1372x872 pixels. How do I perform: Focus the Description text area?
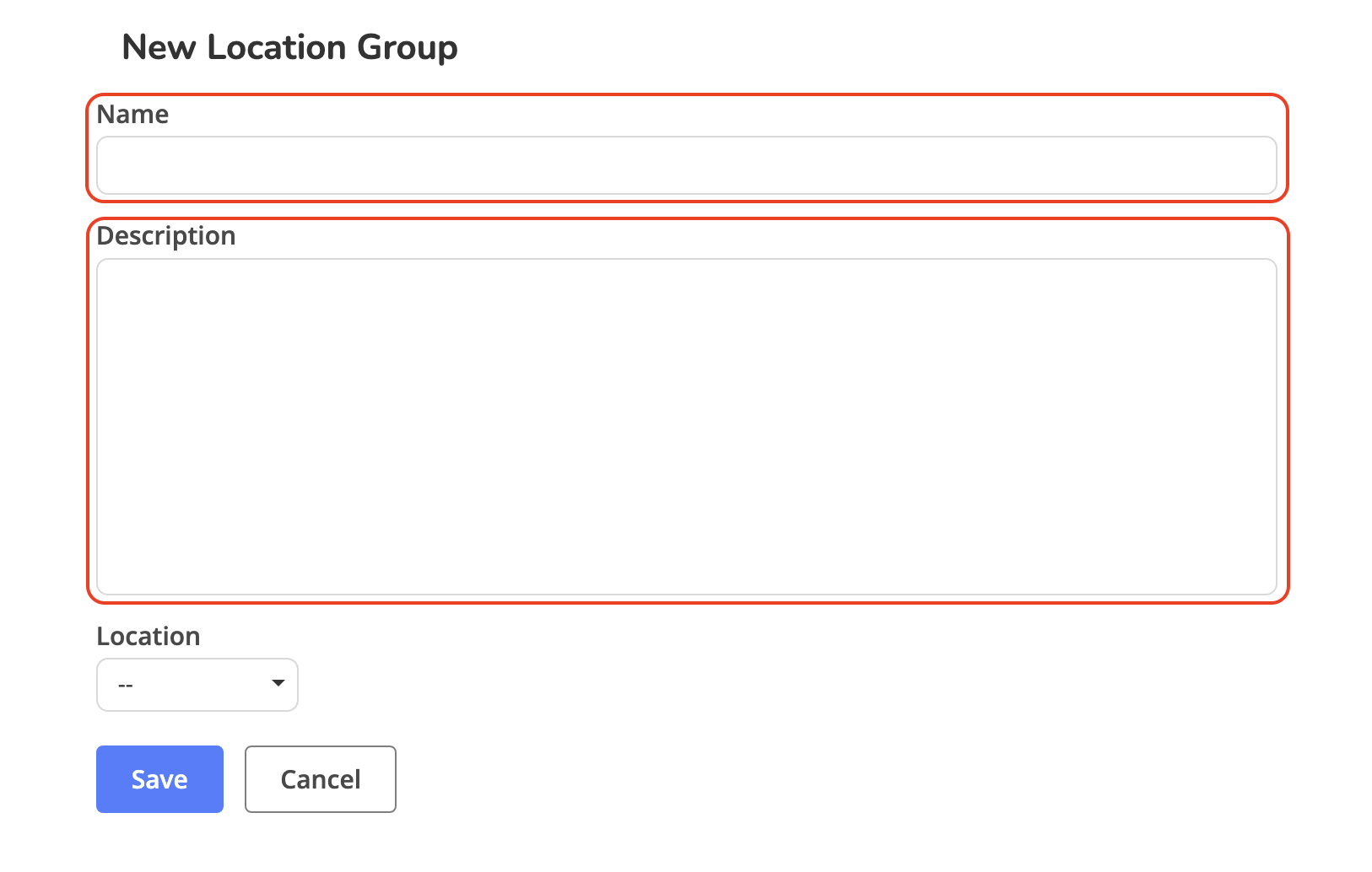(x=686, y=426)
